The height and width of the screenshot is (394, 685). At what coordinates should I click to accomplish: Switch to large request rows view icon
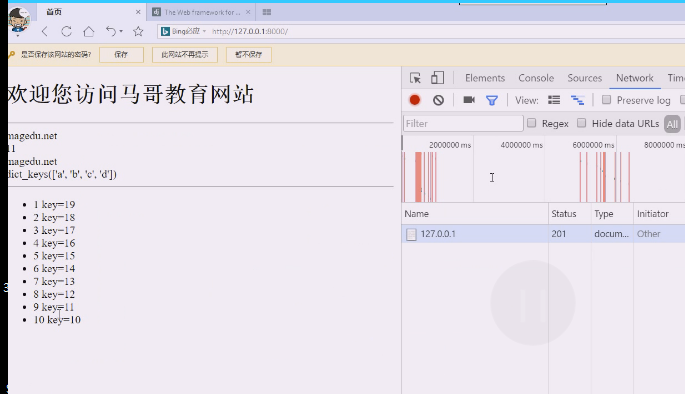click(554, 100)
